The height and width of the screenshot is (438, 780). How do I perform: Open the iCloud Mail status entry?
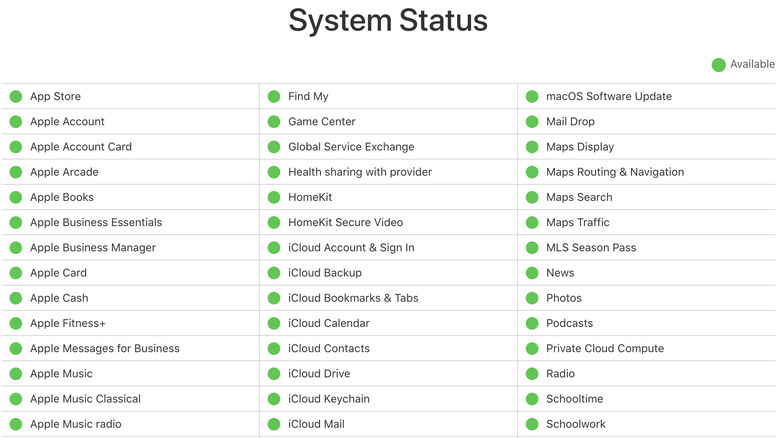[316, 424]
